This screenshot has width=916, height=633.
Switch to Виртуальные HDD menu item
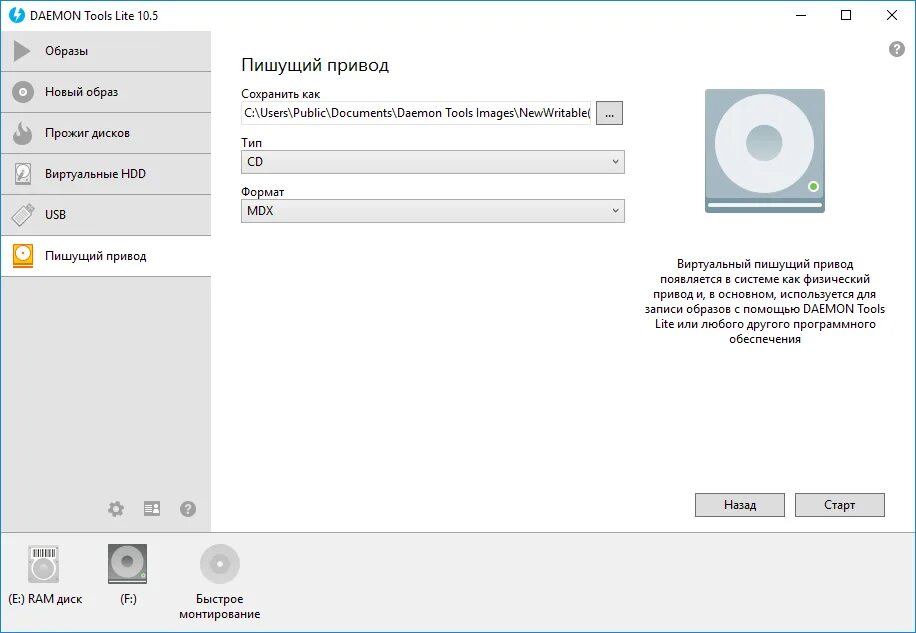106,174
